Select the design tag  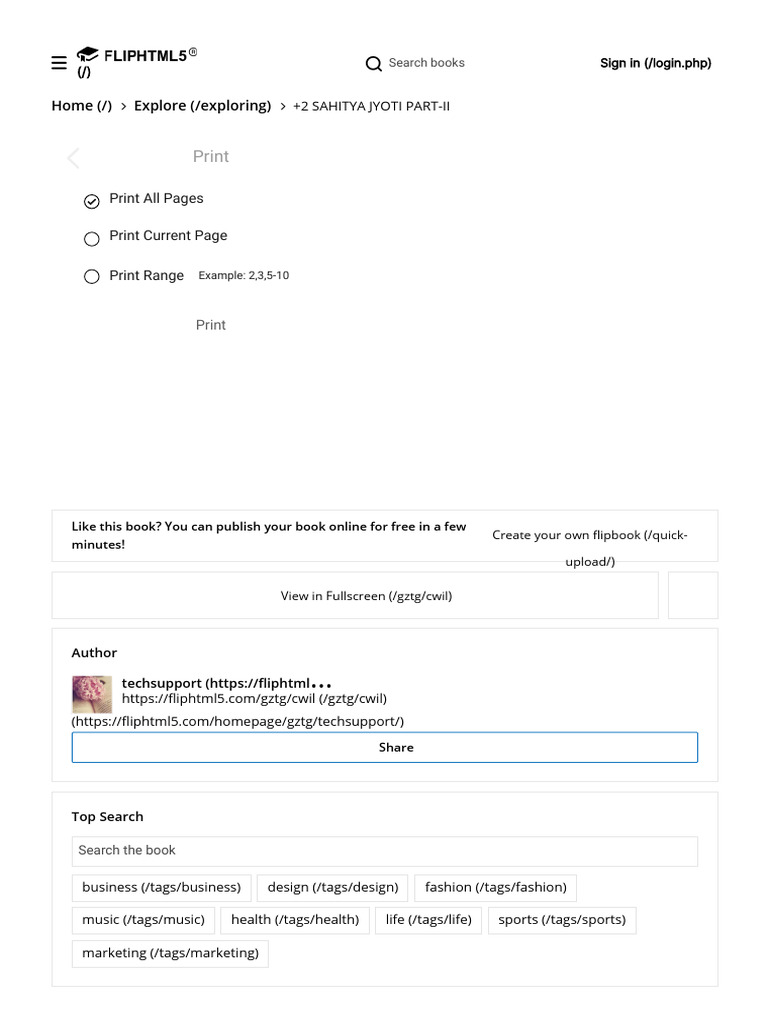(332, 888)
